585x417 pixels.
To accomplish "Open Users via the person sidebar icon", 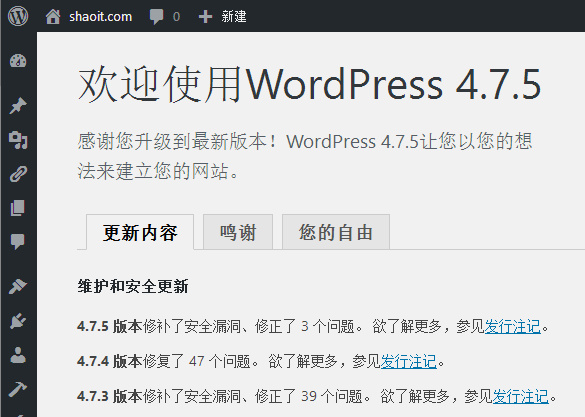I will click(x=18, y=355).
